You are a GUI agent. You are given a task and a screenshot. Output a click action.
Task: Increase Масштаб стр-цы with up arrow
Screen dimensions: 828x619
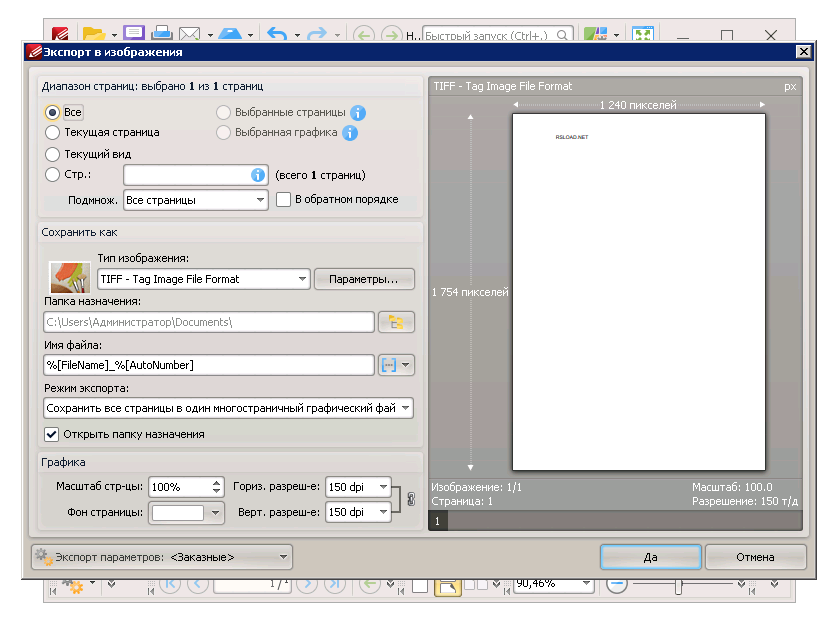pyautogui.click(x=217, y=482)
